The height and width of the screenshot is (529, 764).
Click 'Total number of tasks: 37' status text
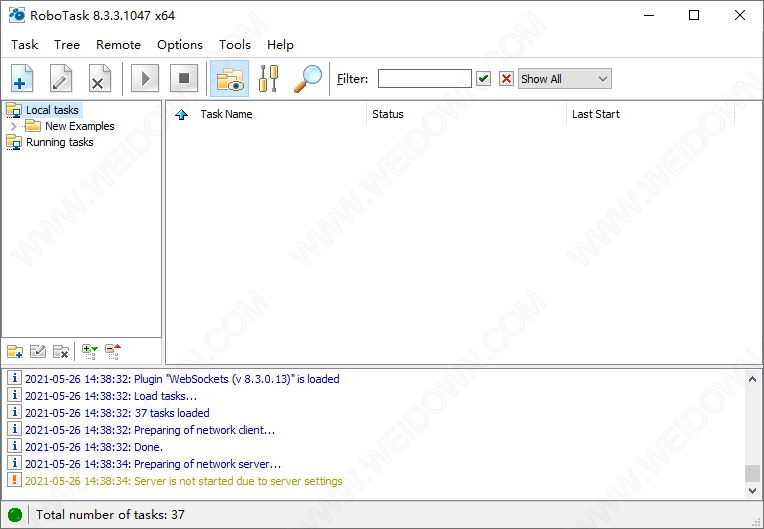(x=110, y=515)
